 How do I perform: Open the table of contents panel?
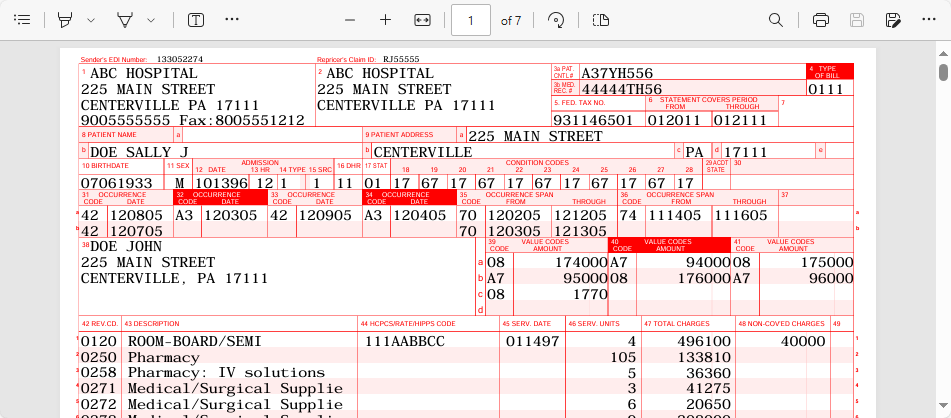[22, 20]
